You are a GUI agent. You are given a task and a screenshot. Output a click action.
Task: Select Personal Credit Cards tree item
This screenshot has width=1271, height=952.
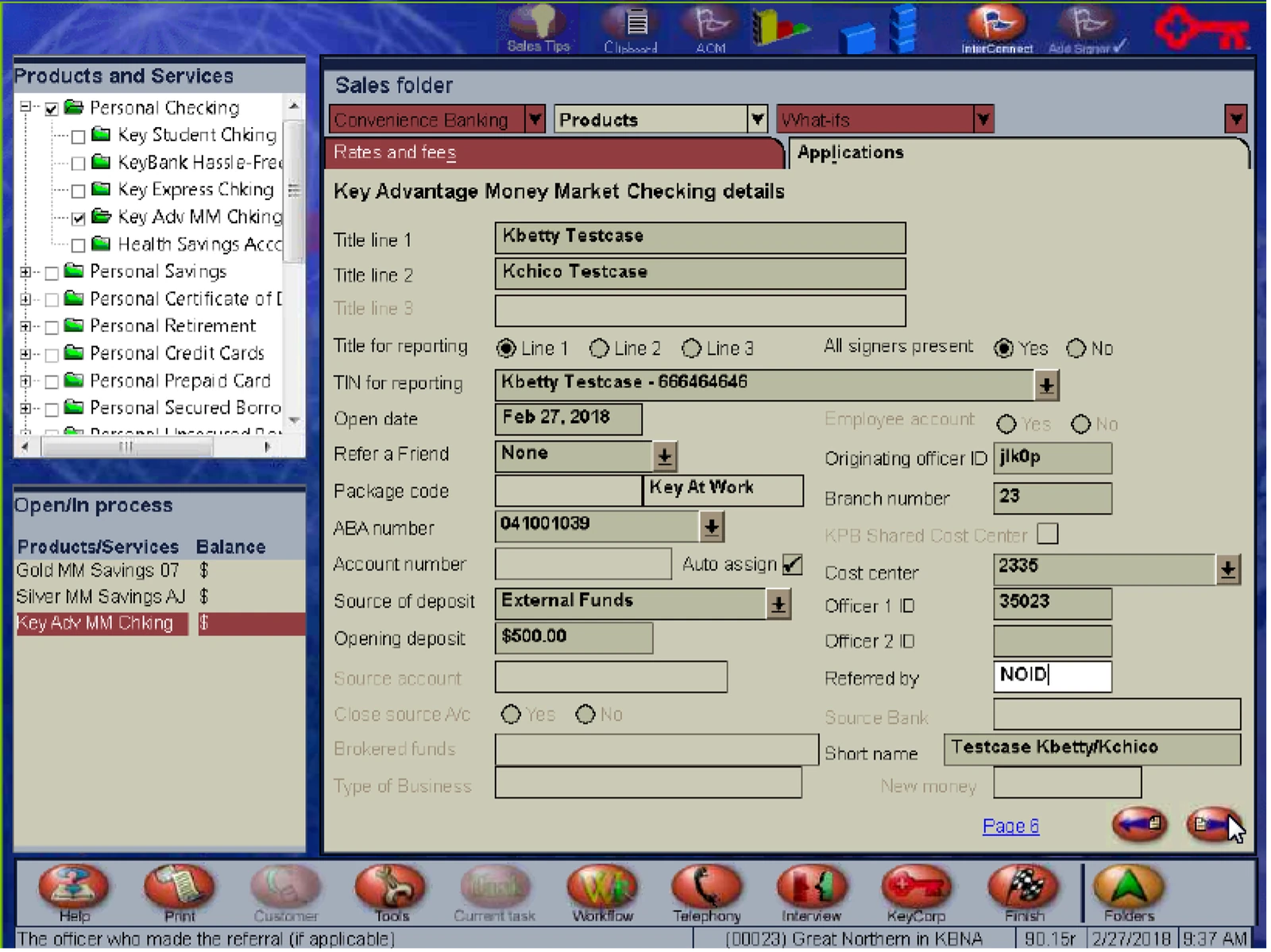coord(176,353)
